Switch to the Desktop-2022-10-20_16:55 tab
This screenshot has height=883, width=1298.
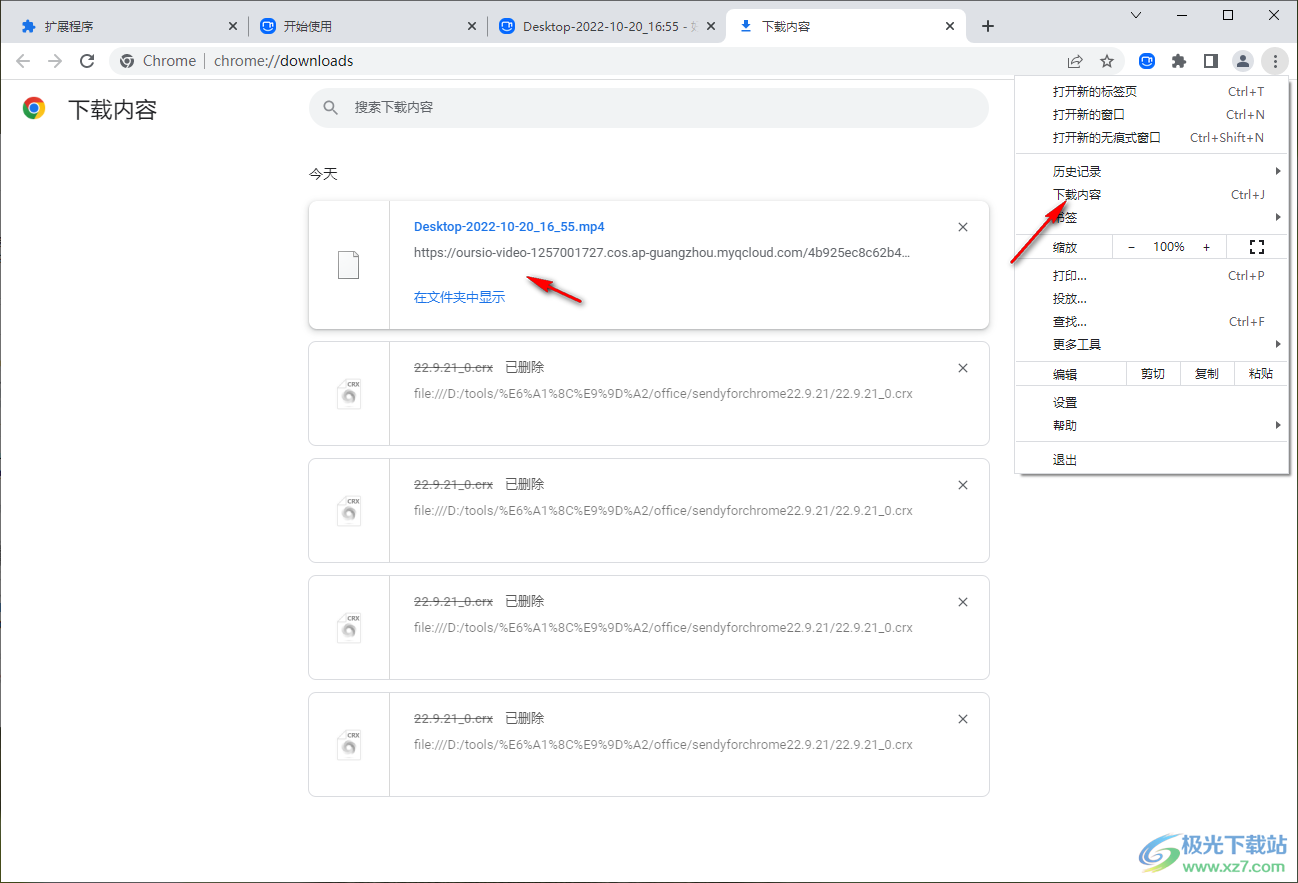(x=607, y=26)
